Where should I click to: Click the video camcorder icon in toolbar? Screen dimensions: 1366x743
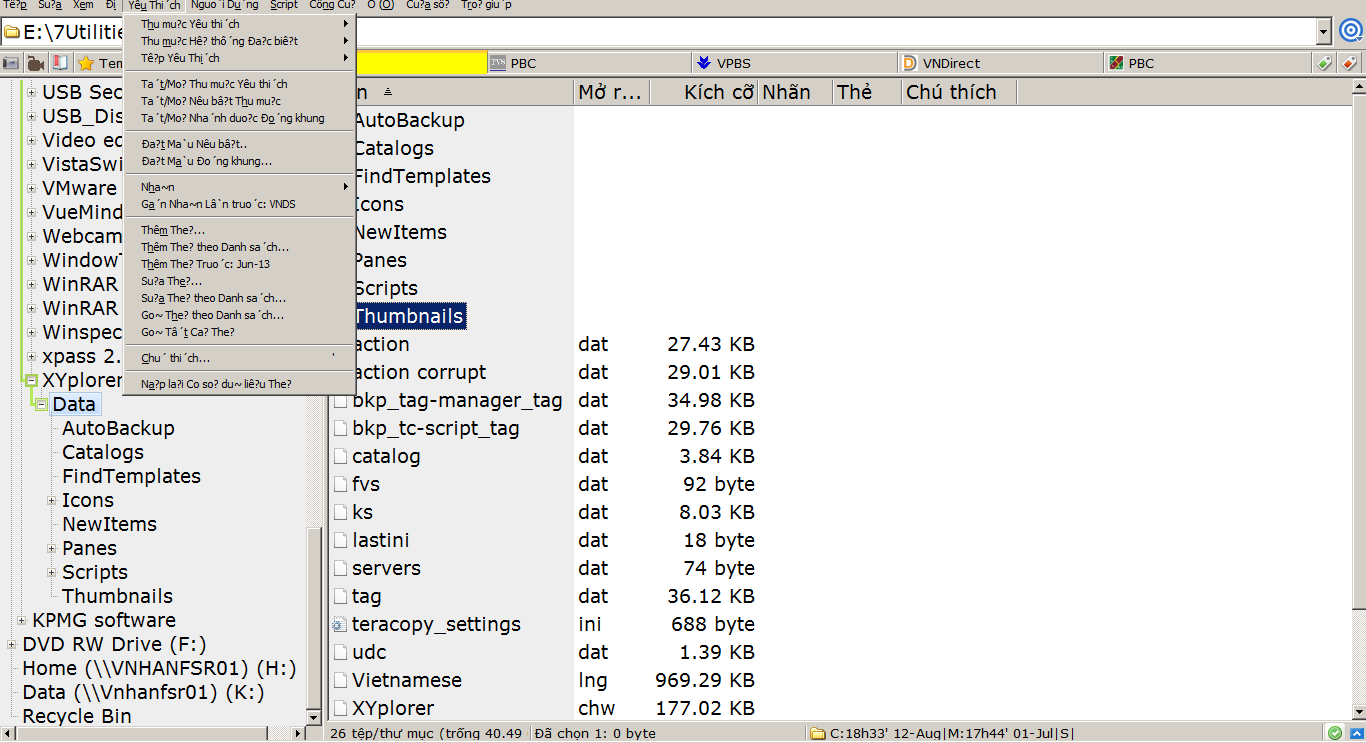pyautogui.click(x=36, y=63)
